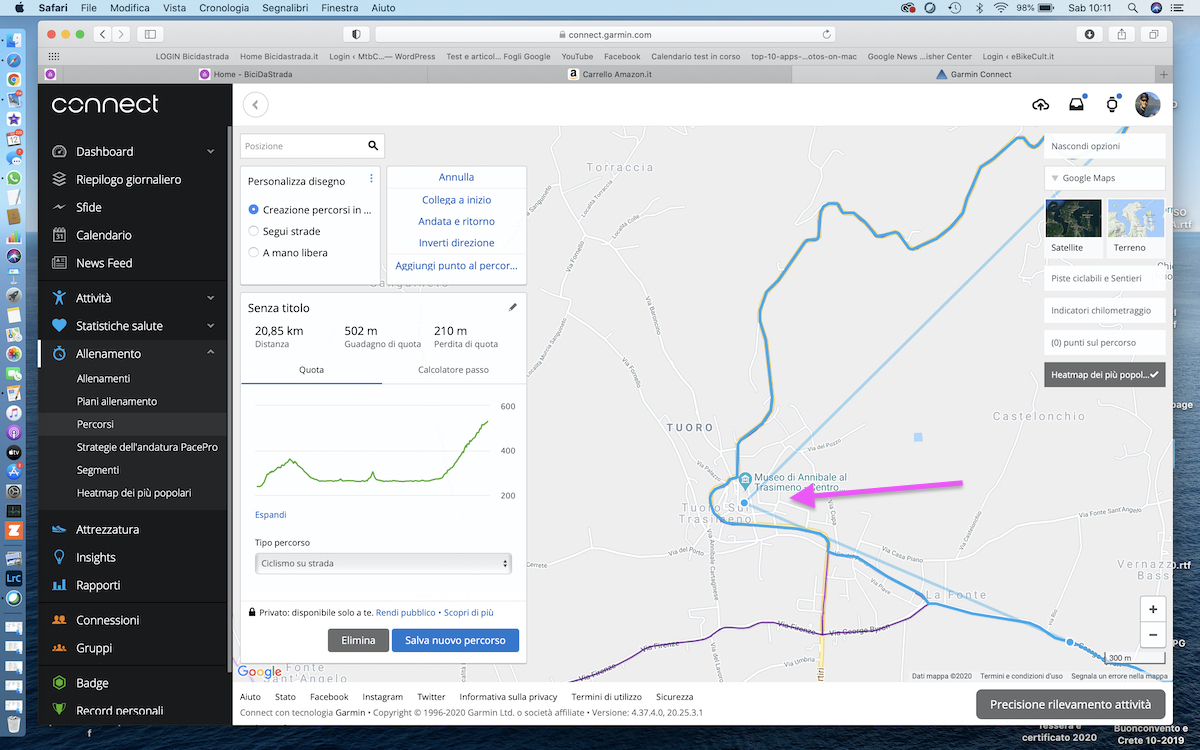Click the watch devices icon
Image resolution: width=1200 pixels, height=750 pixels.
coord(1111,105)
